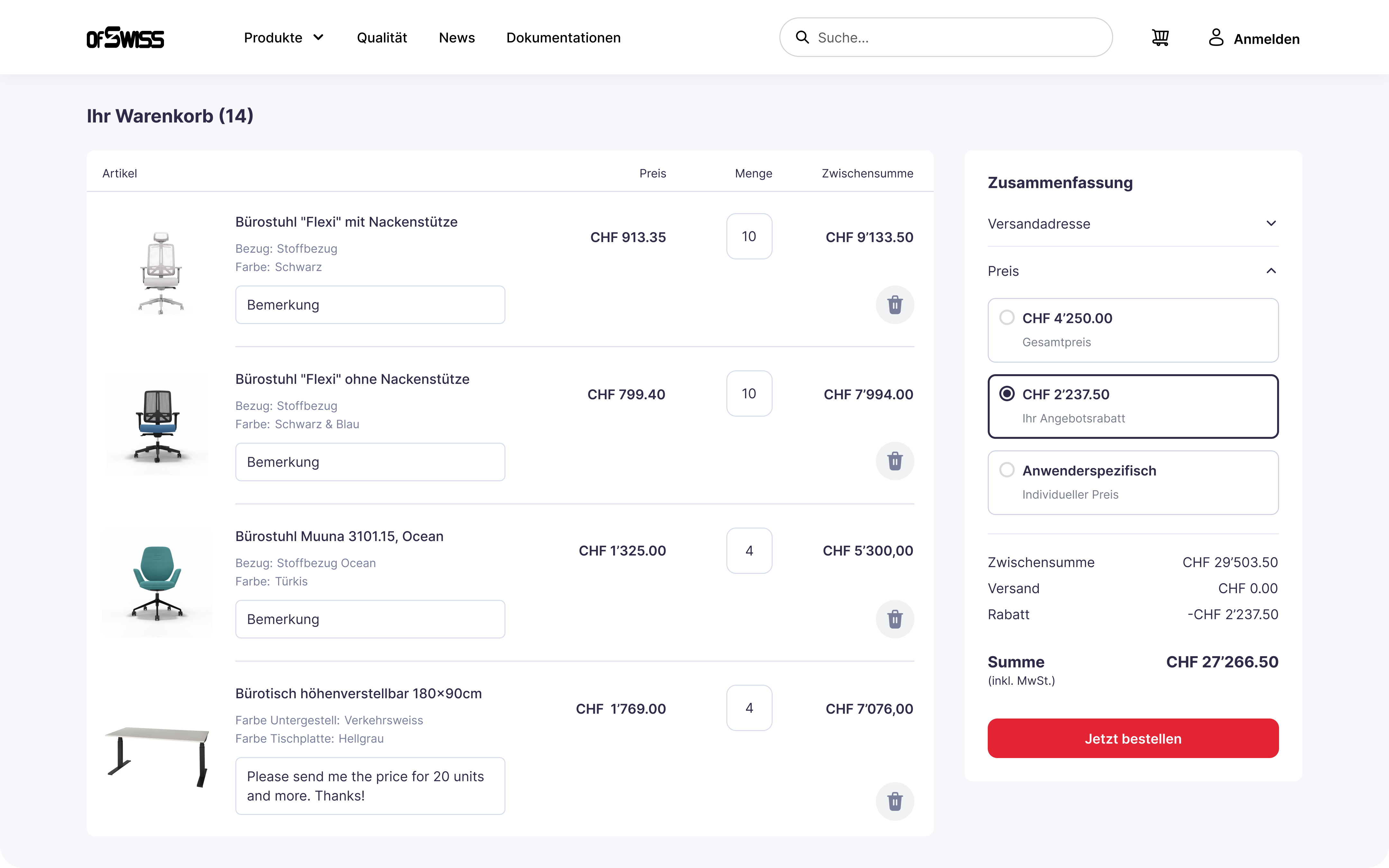The height and width of the screenshot is (868, 1389).
Task: Click the Jetzt bestellen button
Action: click(x=1133, y=738)
